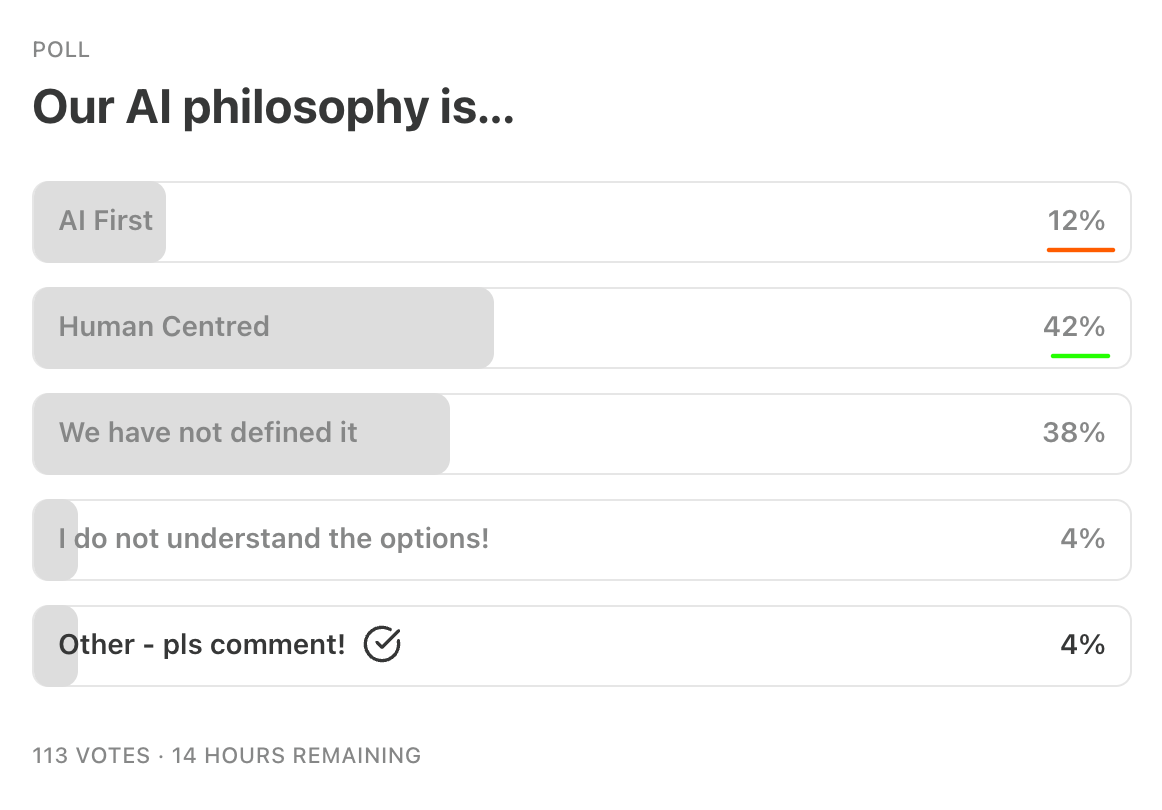Screen dimensions: 1162x810
Task: Click the bold 4% for Other option
Action: coord(1082,645)
